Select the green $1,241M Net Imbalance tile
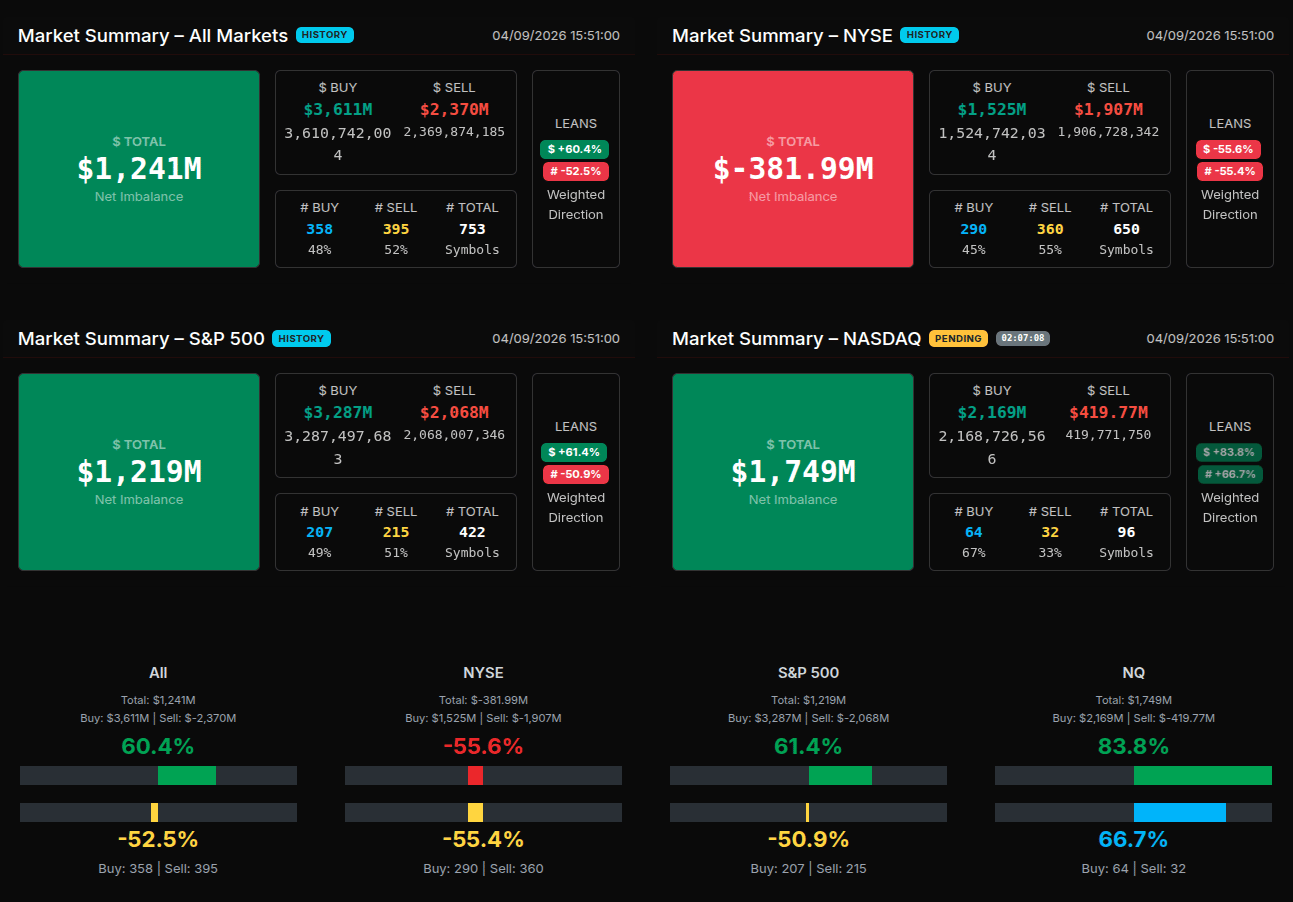The height and width of the screenshot is (902, 1293). (139, 169)
